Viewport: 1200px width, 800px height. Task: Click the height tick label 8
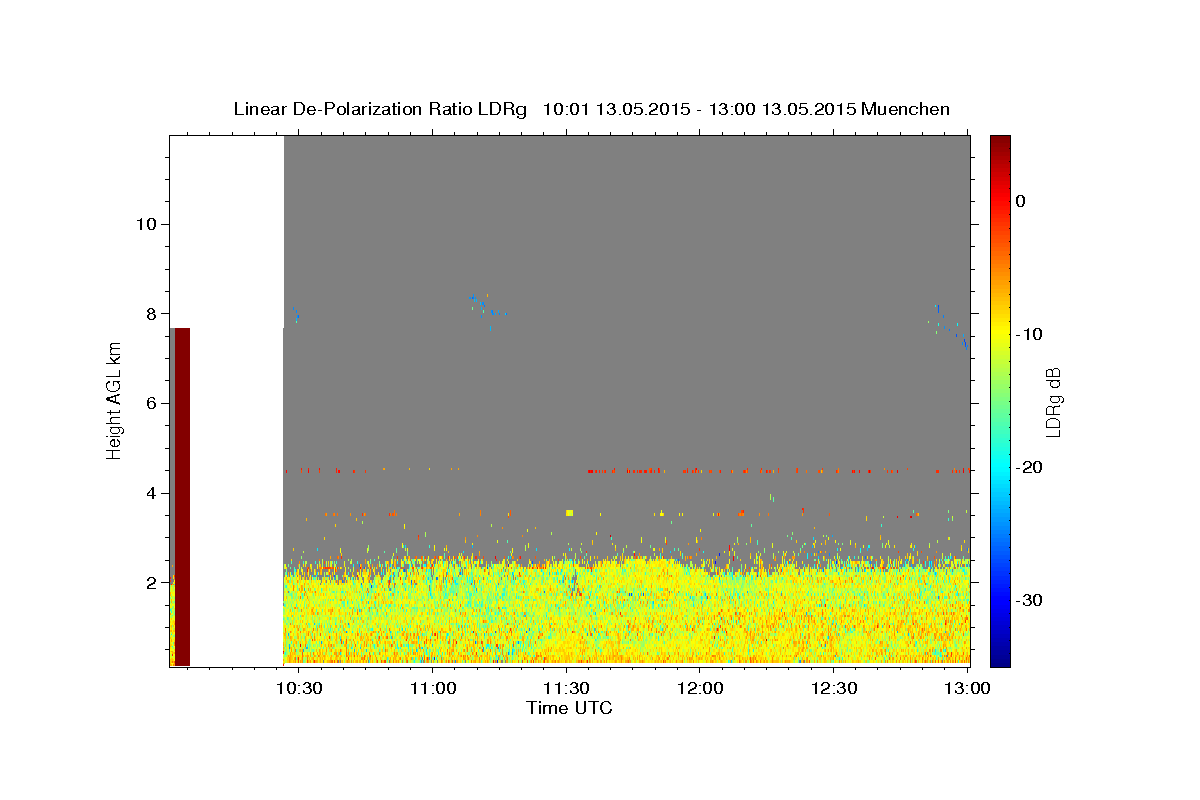tap(150, 313)
